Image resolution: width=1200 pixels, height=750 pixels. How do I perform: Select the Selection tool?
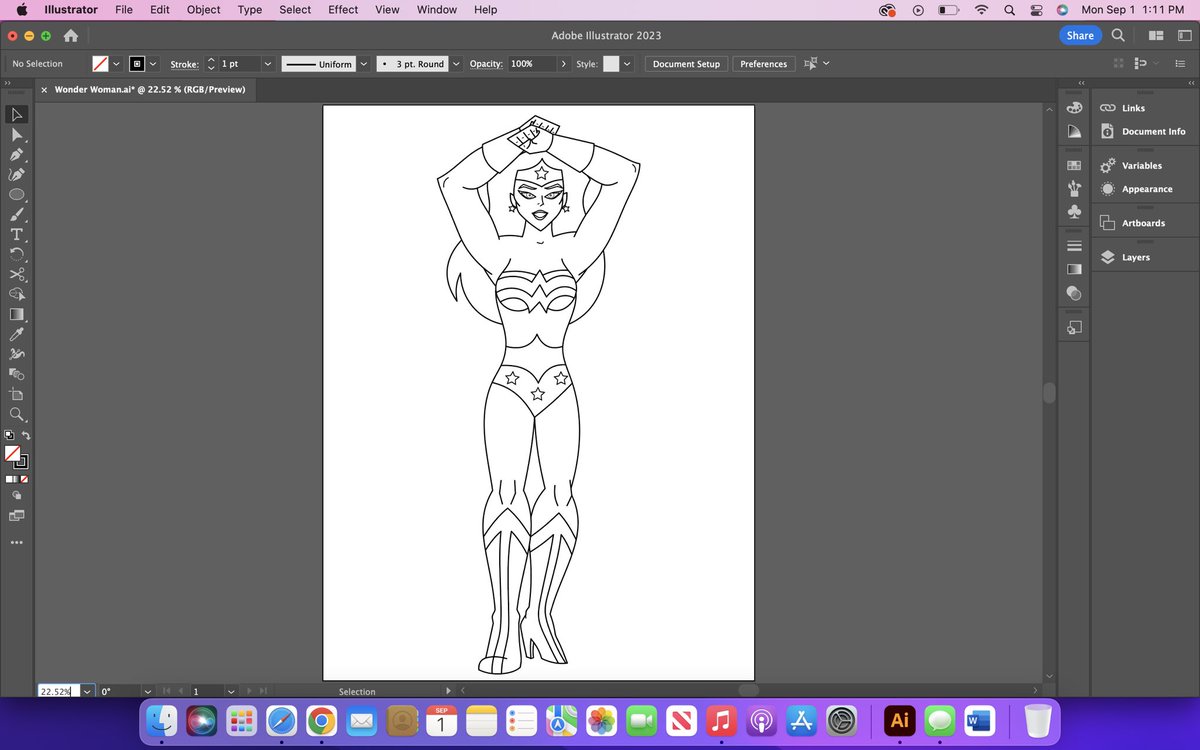17,114
